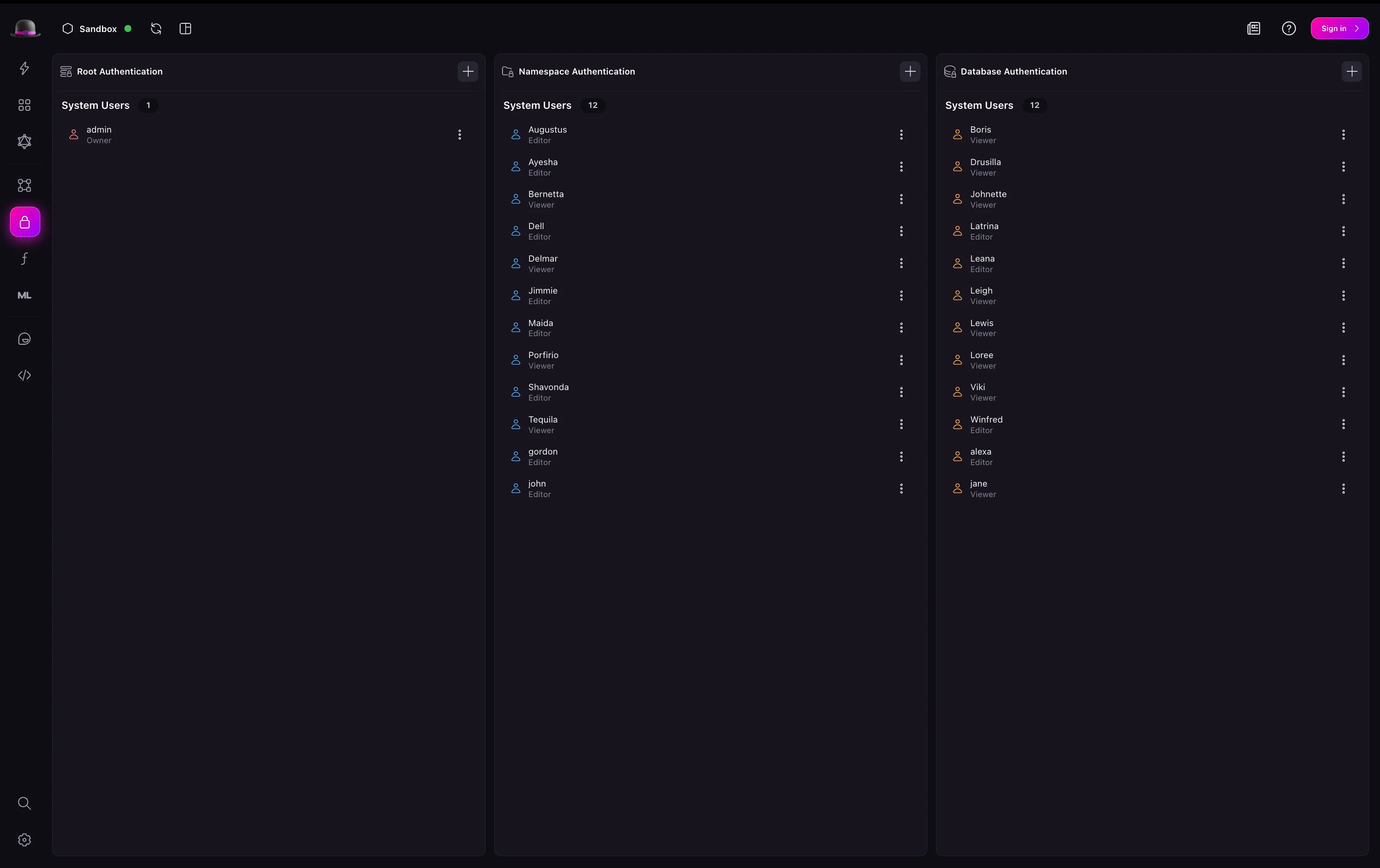
Task: Open the help question mark icon
Action: click(1289, 29)
